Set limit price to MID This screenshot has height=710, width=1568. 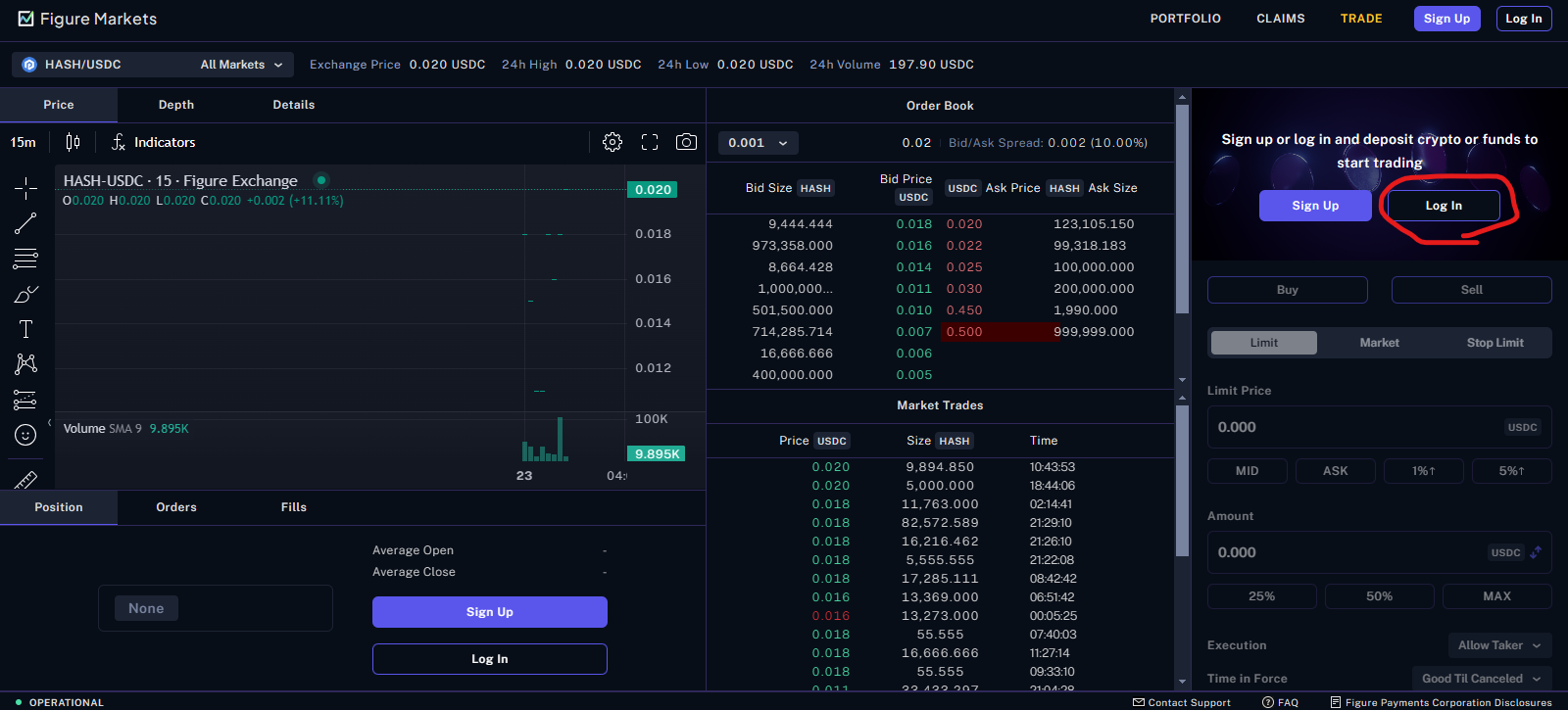point(1248,471)
